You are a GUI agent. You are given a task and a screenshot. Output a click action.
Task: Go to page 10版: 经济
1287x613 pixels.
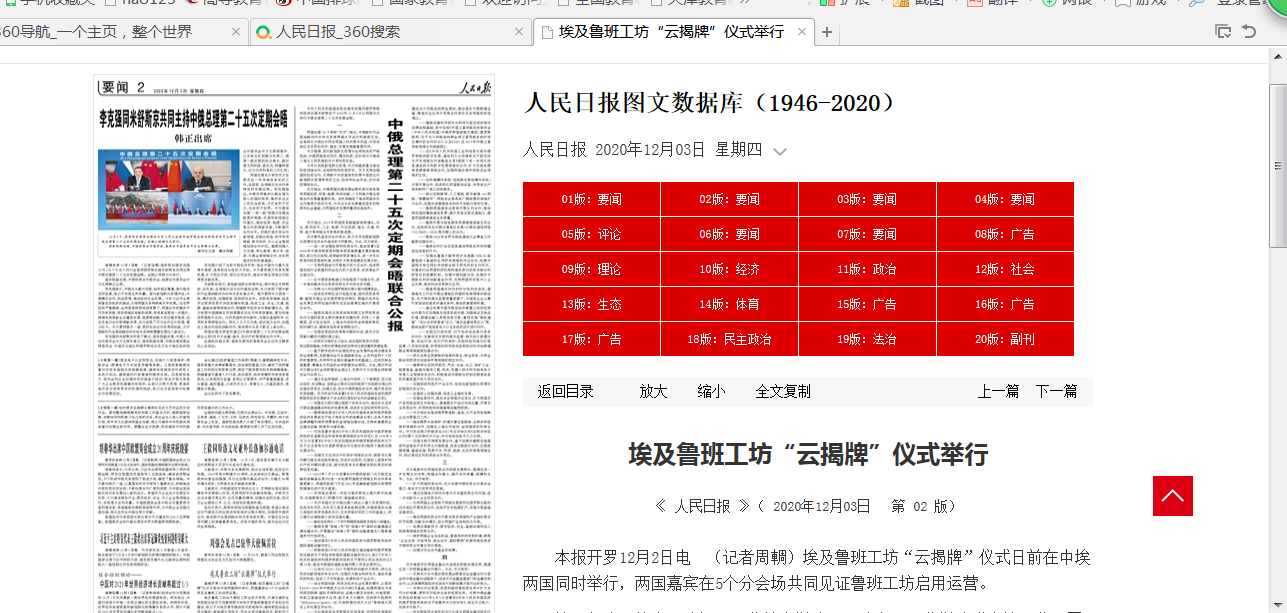point(729,270)
